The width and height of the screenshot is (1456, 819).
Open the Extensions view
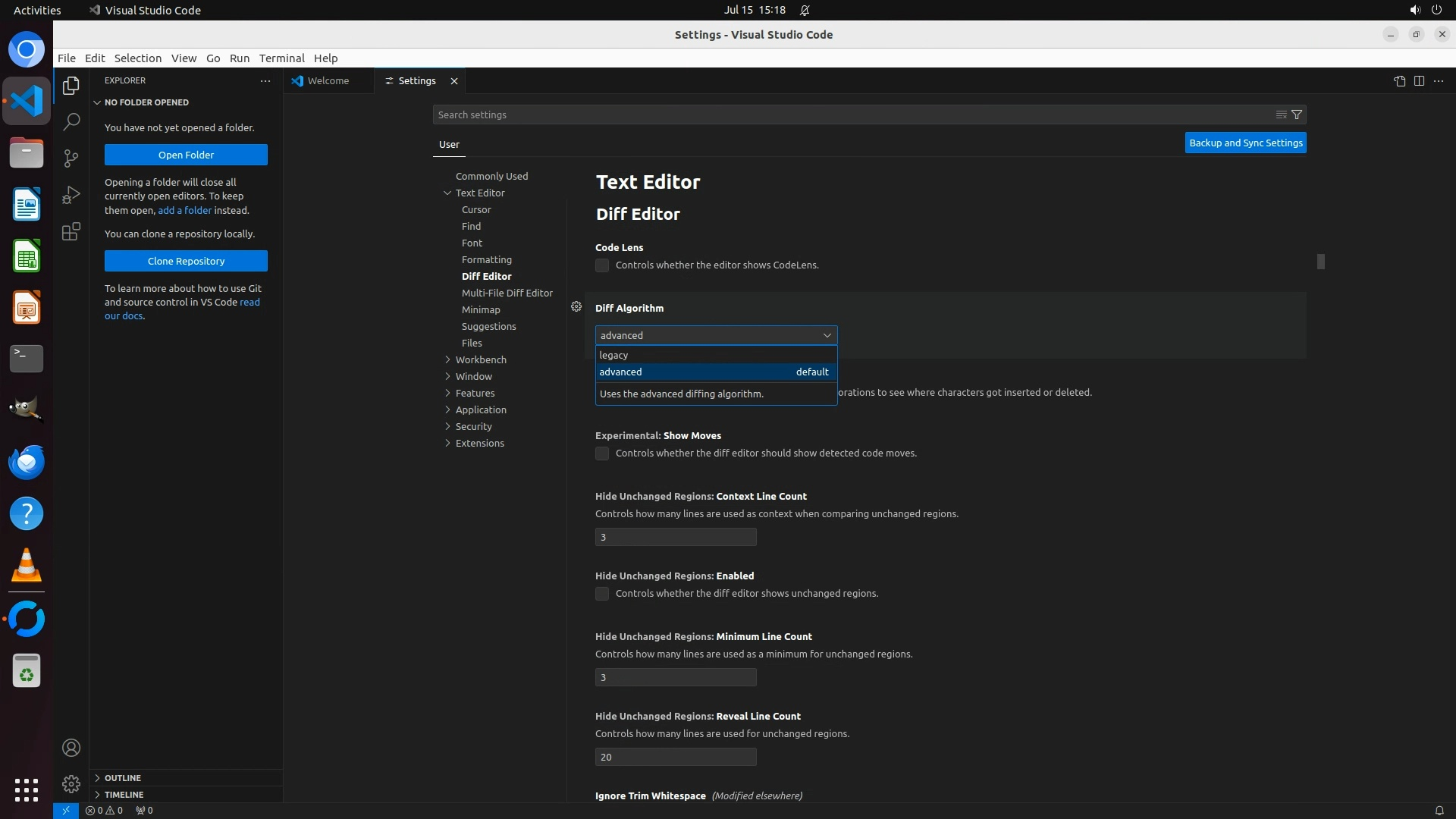coord(71,231)
